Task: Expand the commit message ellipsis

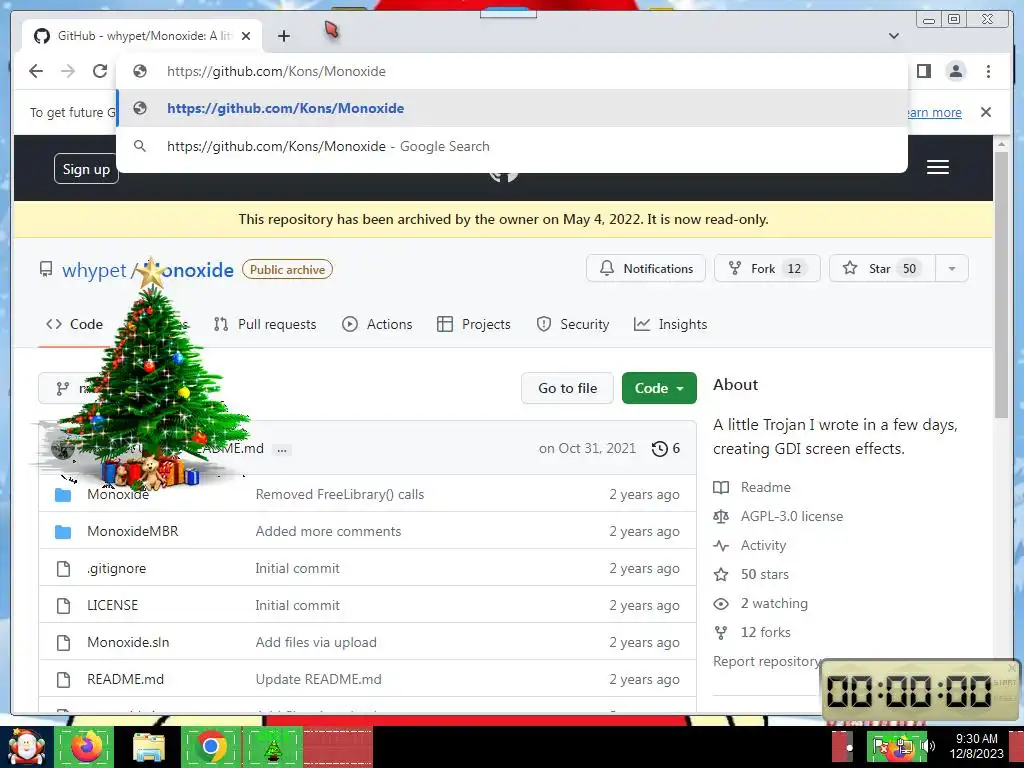Action: (282, 449)
